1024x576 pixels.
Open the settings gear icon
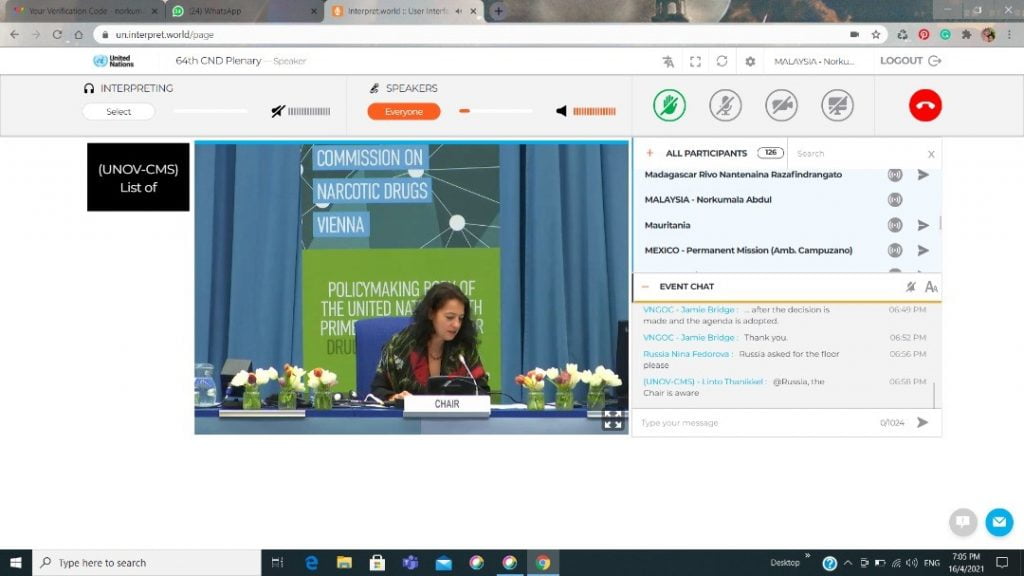click(x=750, y=61)
